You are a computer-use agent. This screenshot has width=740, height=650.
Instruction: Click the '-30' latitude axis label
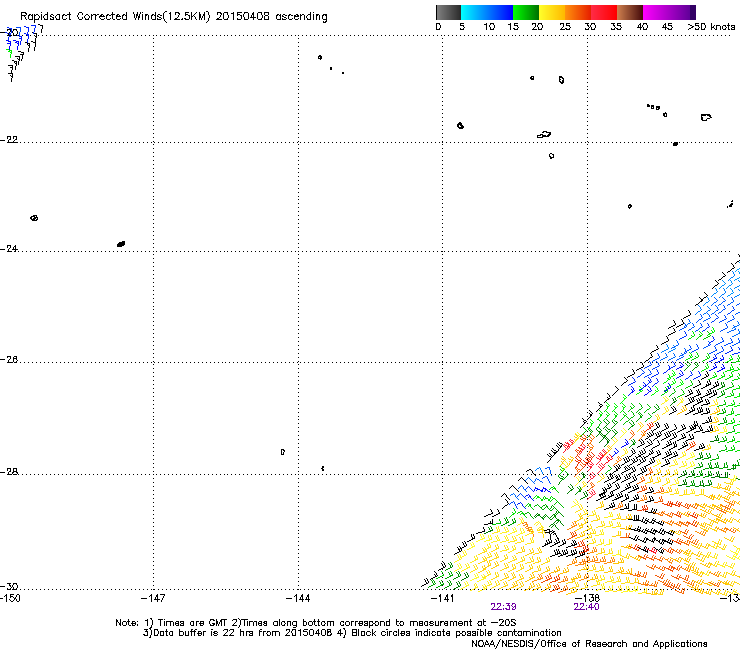click(9, 587)
